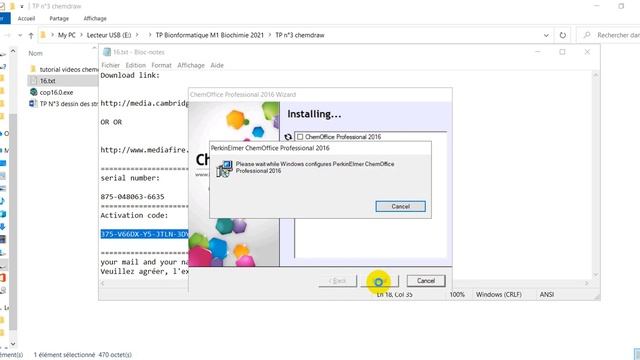Switch to Affichage tab in Explorer ribbon
Screen dimensions: 640x360
point(95,18)
